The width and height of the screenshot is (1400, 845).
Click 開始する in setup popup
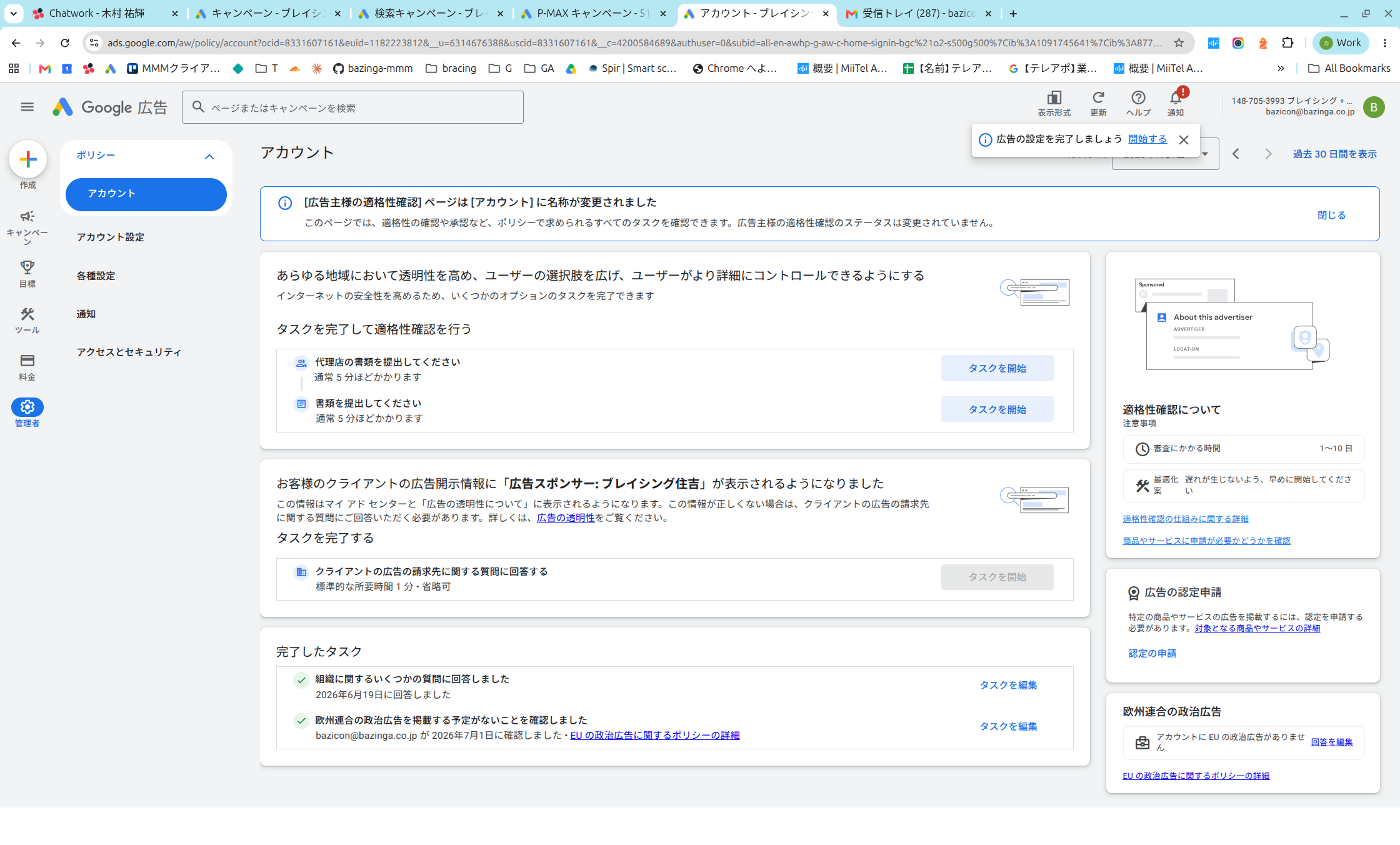coord(1147,139)
